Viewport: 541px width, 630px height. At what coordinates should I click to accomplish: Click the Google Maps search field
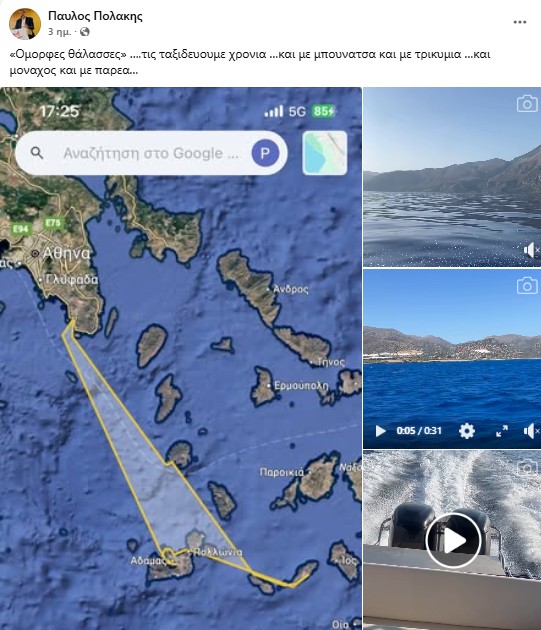coord(152,153)
